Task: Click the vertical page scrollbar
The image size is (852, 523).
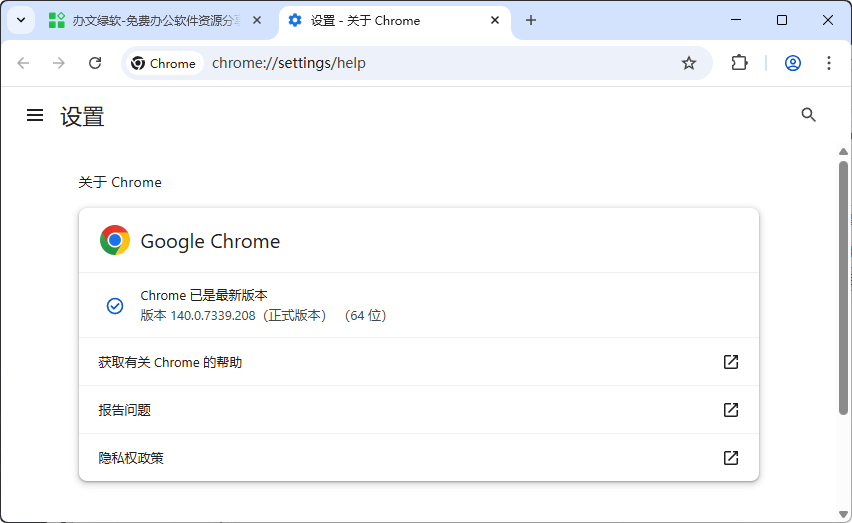Action: [843, 290]
